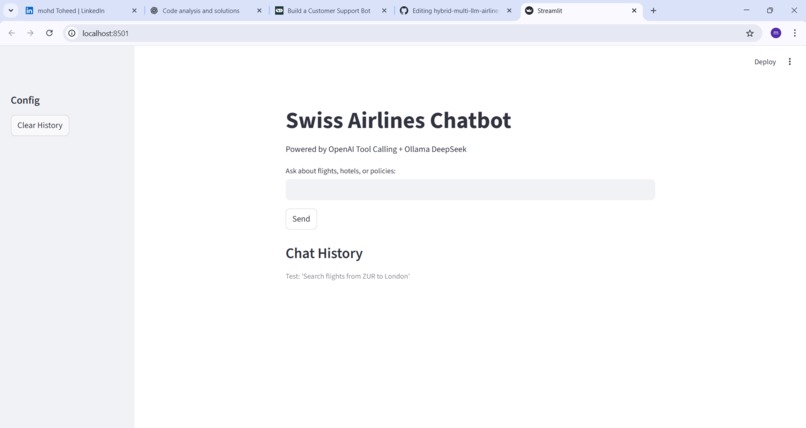Restore down the browser window
This screenshot has height=428, width=806.
(770, 10)
